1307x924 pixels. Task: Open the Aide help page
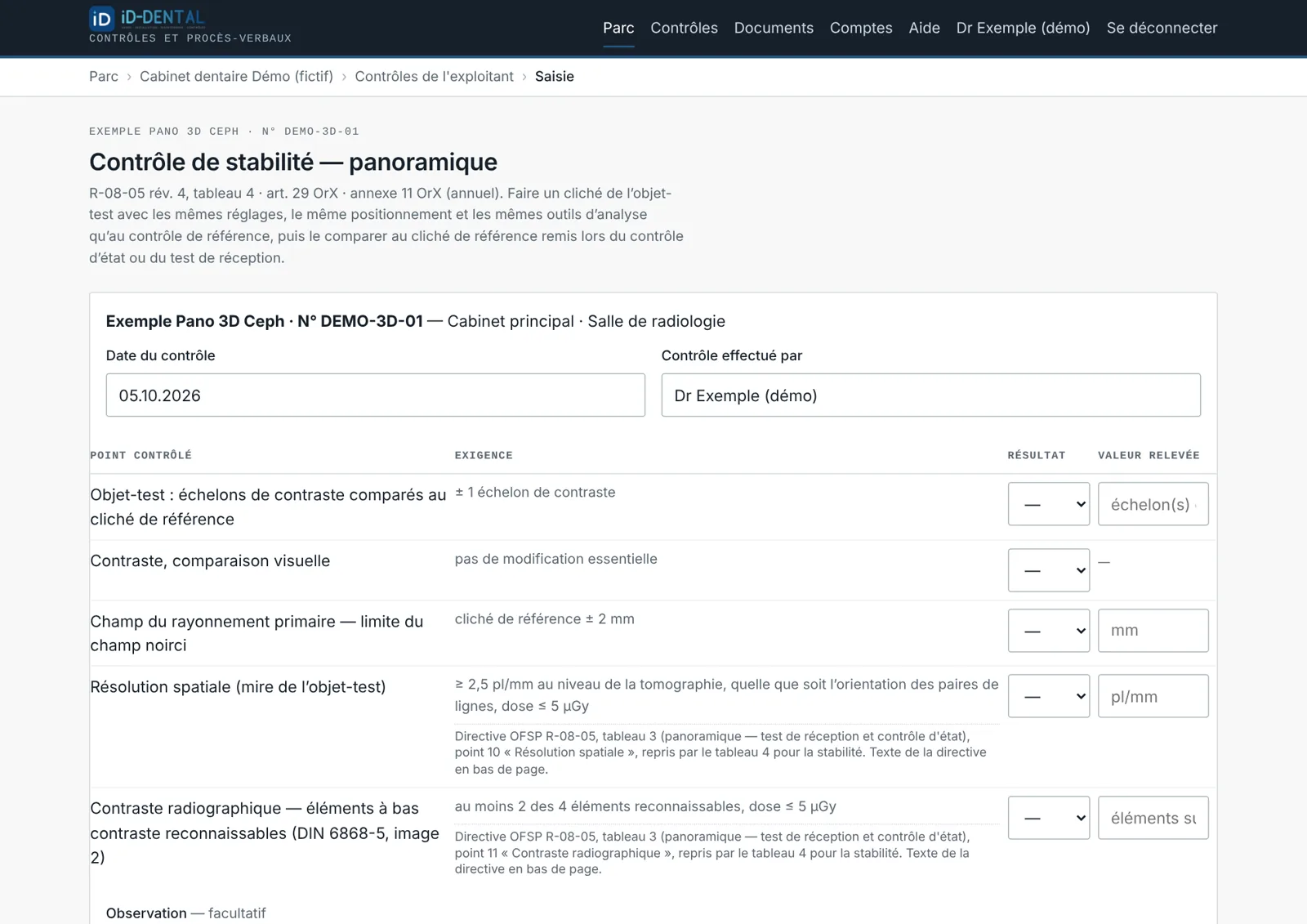point(924,28)
